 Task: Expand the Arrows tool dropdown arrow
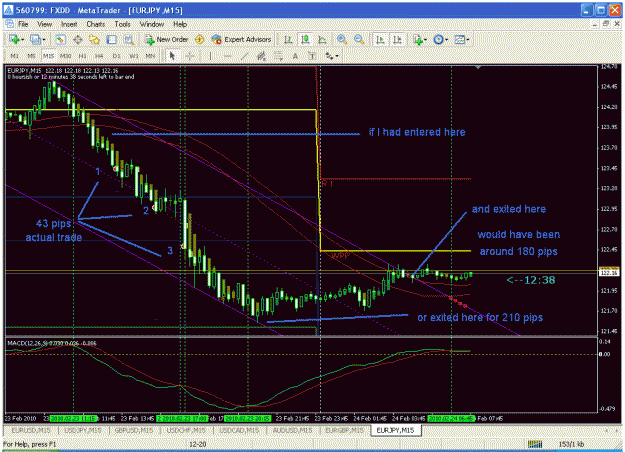(x=337, y=56)
